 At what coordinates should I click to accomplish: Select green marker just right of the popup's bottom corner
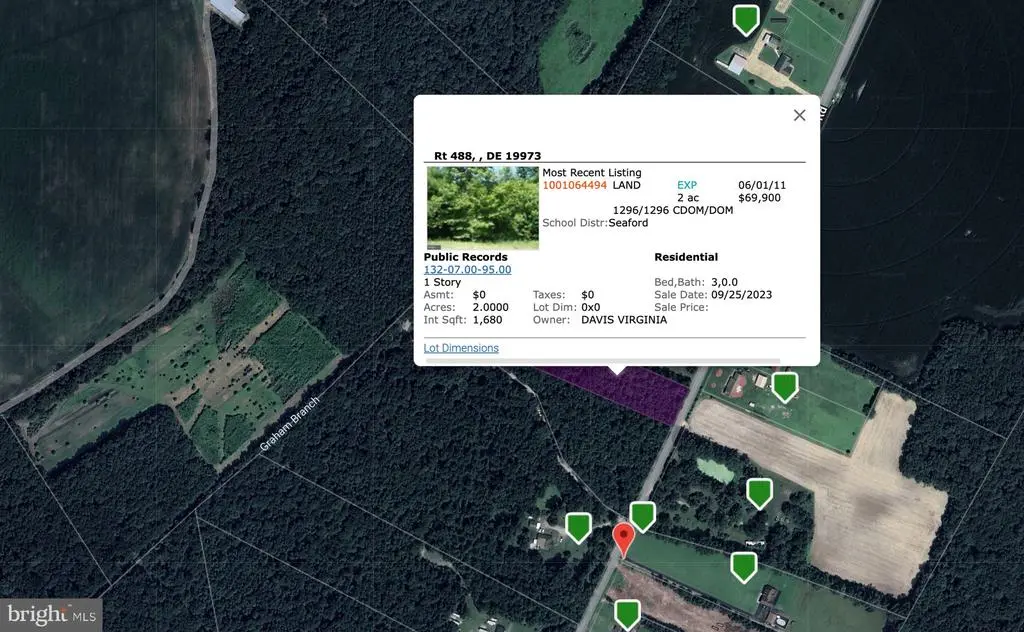click(x=785, y=388)
